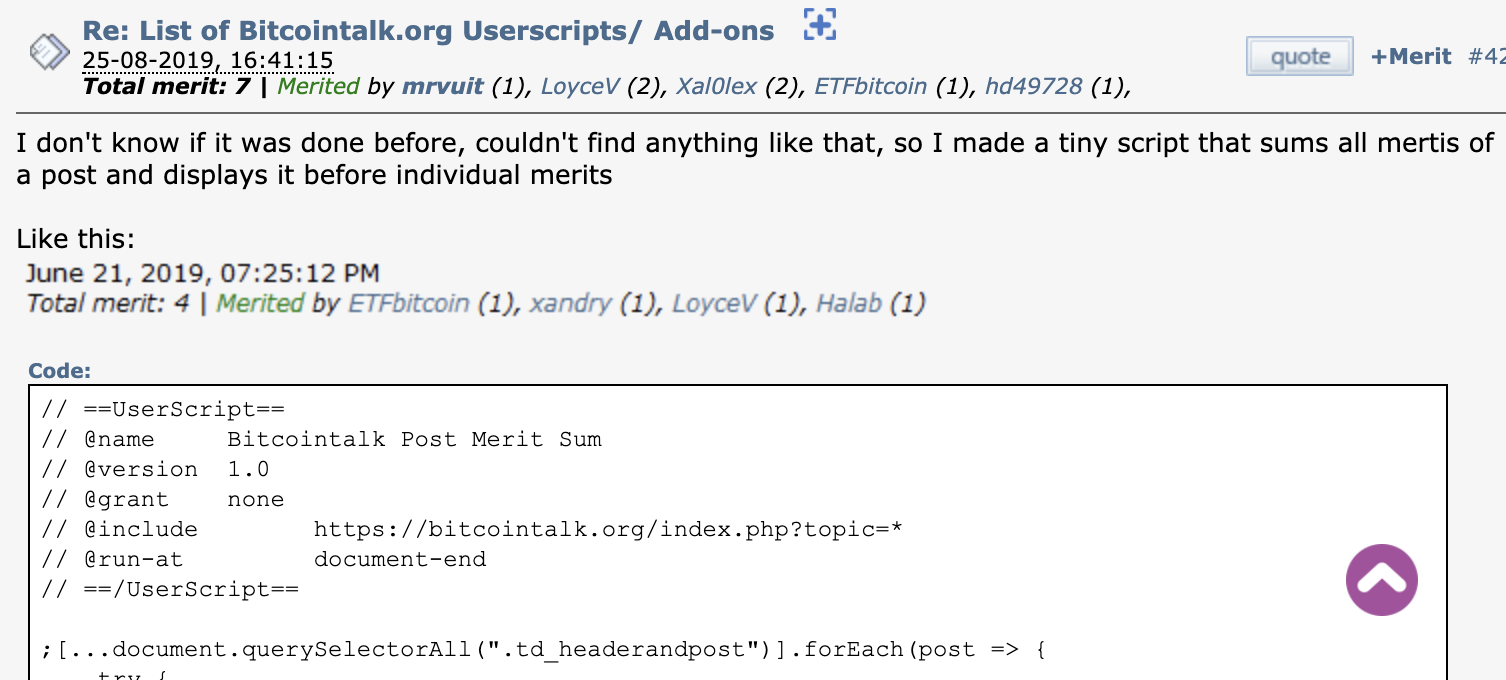Open ETFbitcoin's profile in top merit line

pyautogui.click(x=871, y=86)
